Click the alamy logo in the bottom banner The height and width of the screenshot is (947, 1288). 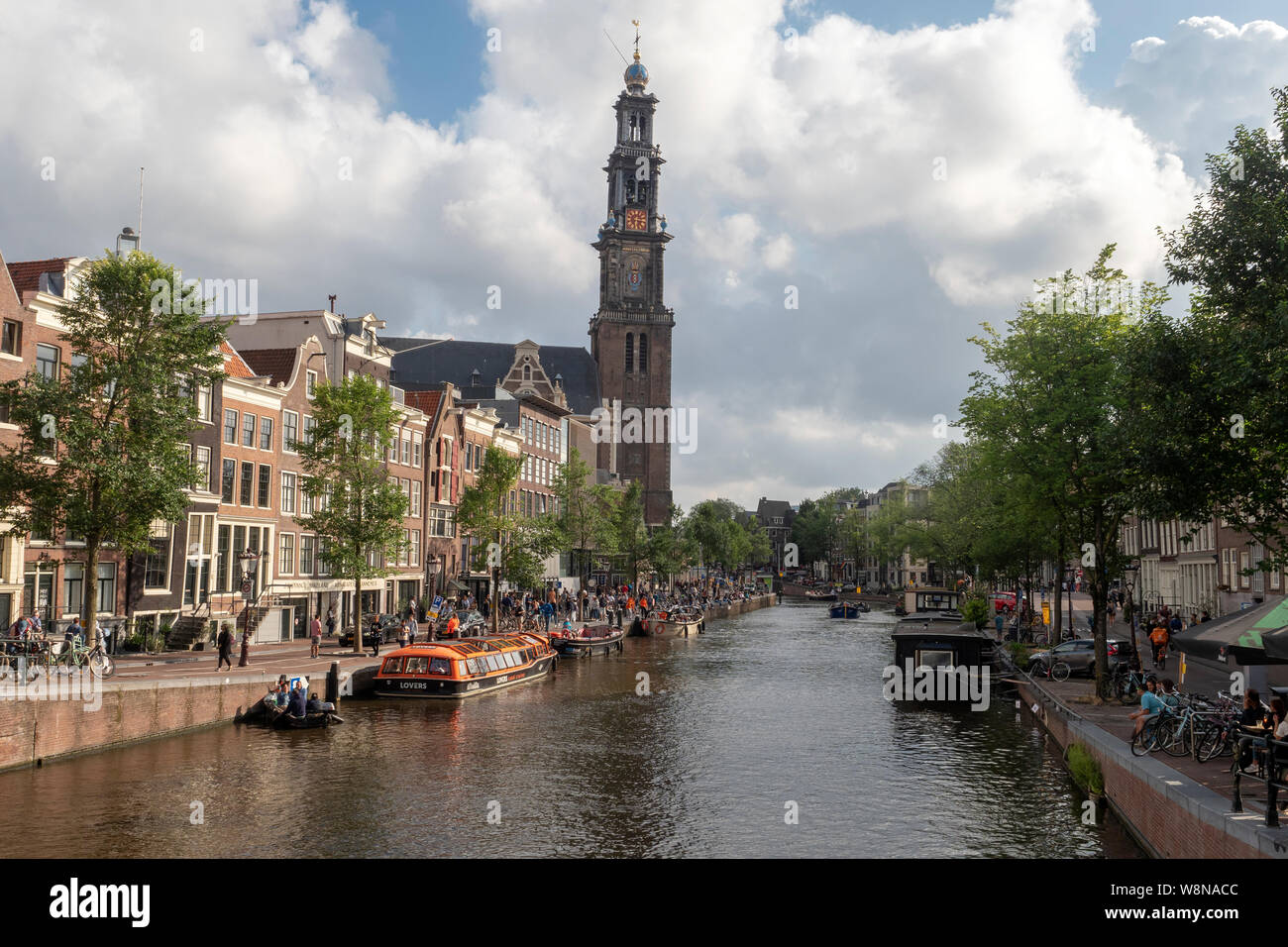[100, 902]
